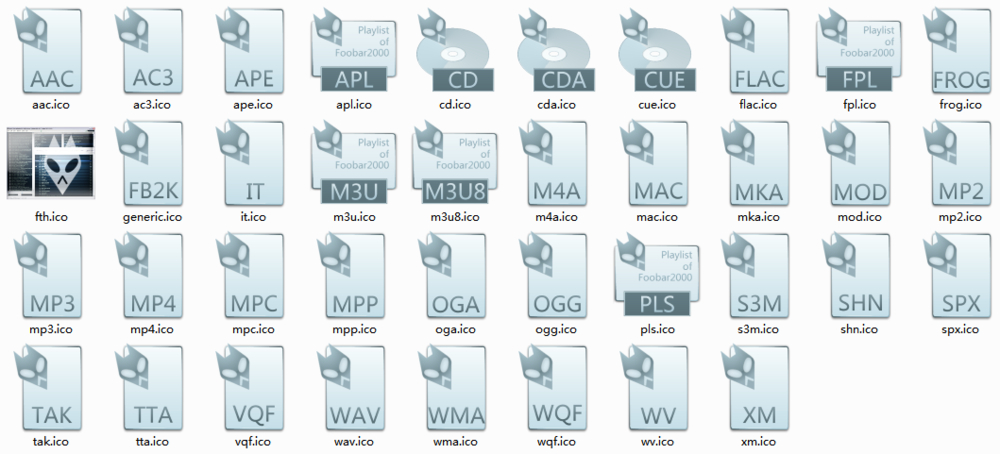Select the MP3 file icon
Viewport: 1000px width, 454px height.
pyautogui.click(x=50, y=276)
